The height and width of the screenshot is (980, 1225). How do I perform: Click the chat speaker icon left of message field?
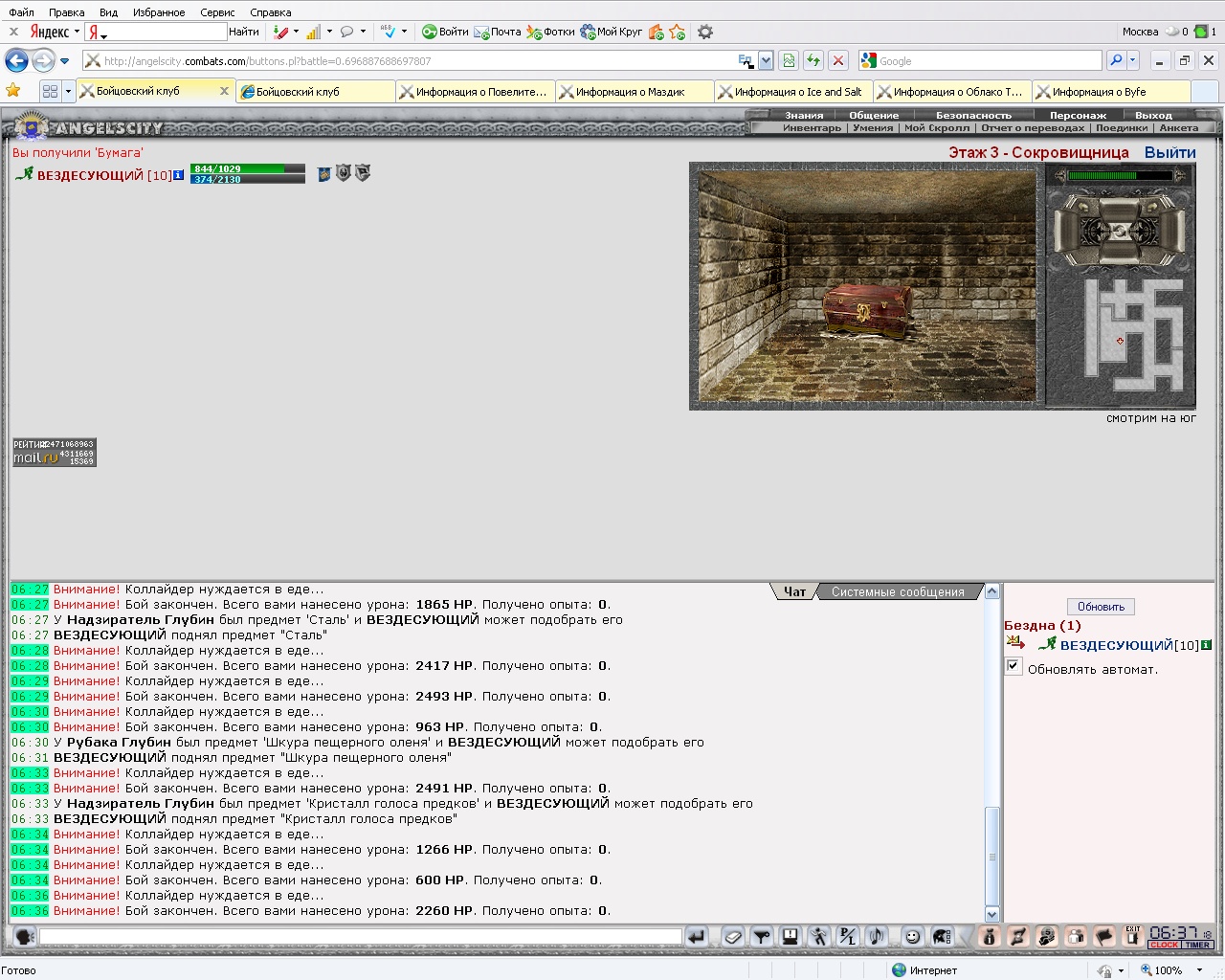click(24, 937)
